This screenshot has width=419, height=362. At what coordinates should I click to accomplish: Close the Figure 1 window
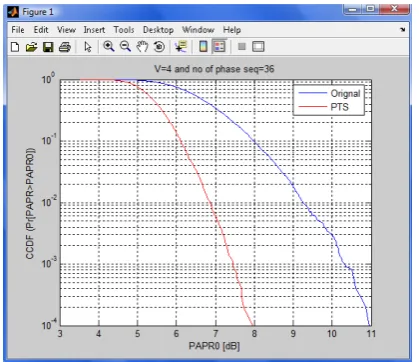[394, 9]
